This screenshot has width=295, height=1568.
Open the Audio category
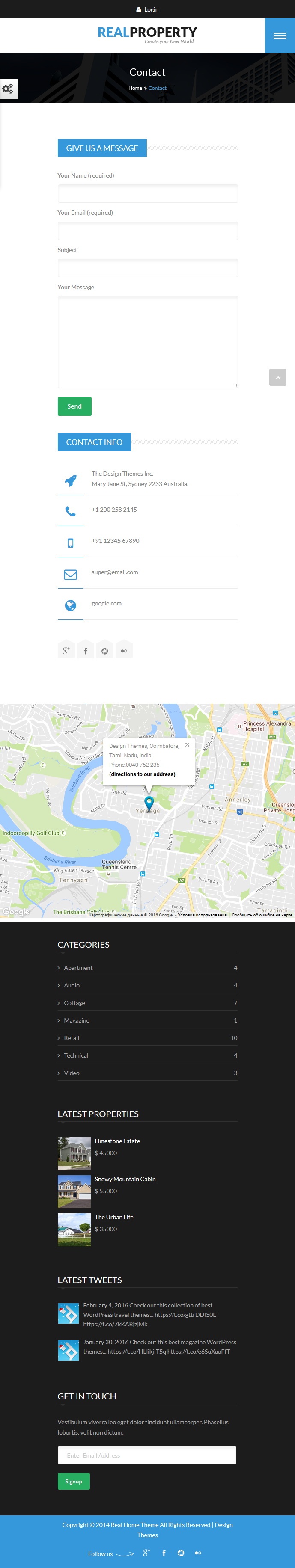tap(72, 985)
